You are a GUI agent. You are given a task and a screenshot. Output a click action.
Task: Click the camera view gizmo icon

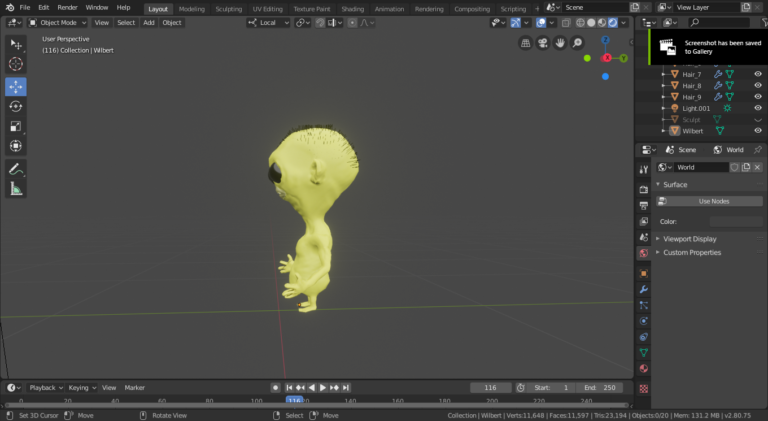[543, 43]
